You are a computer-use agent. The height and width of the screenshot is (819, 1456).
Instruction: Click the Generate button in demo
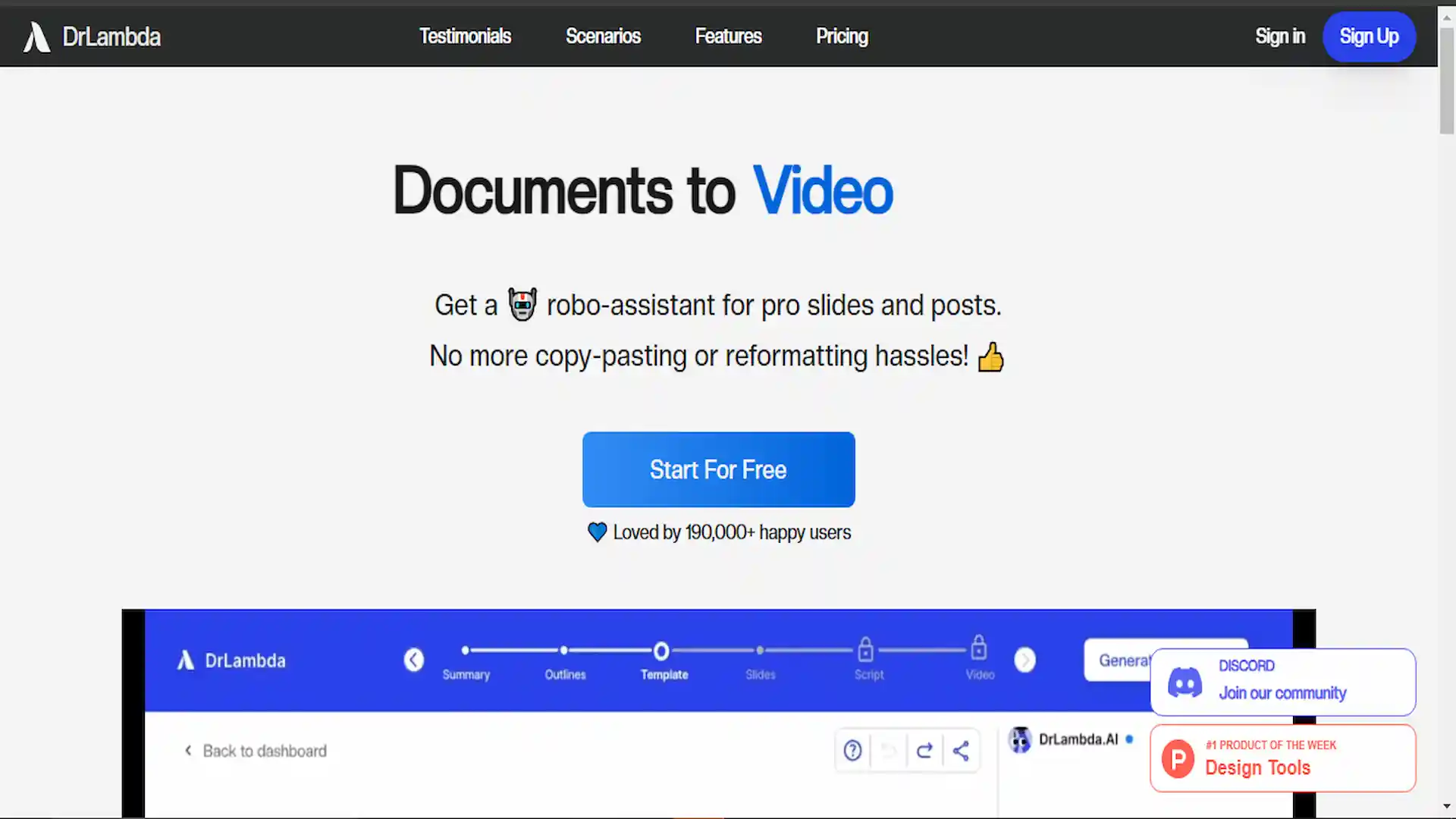pyautogui.click(x=1118, y=660)
